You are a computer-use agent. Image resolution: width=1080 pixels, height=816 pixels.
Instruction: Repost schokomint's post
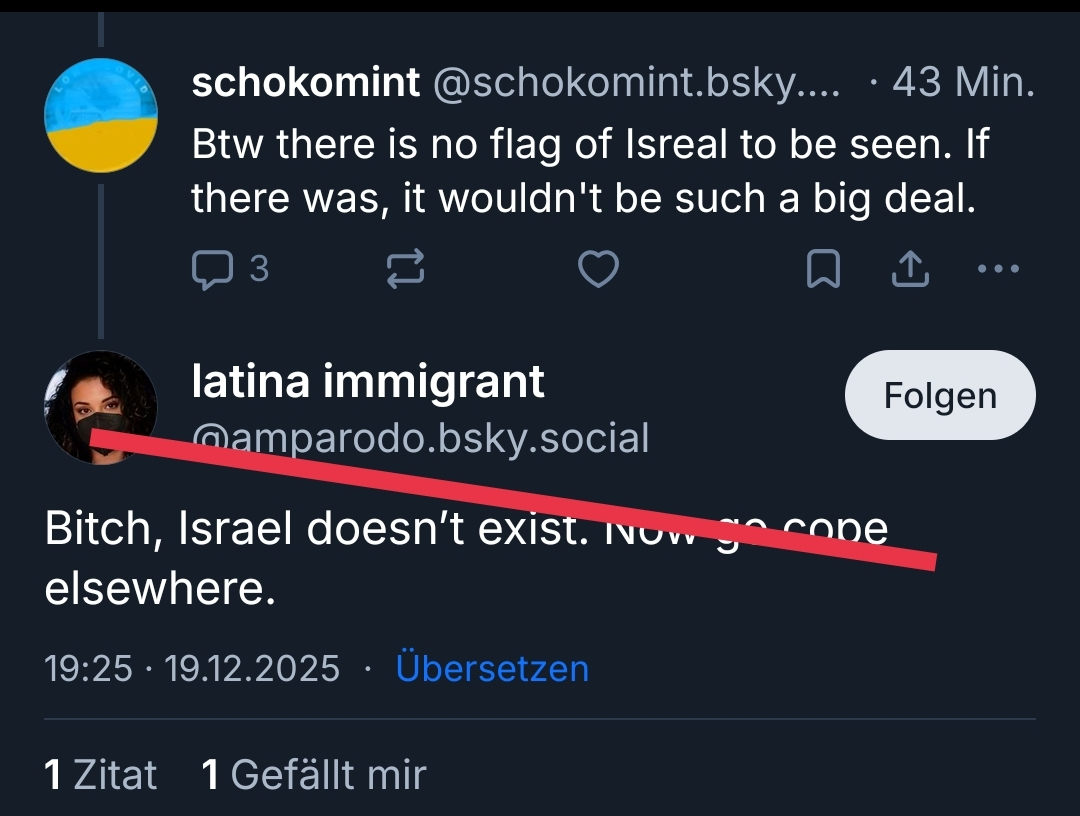click(406, 268)
